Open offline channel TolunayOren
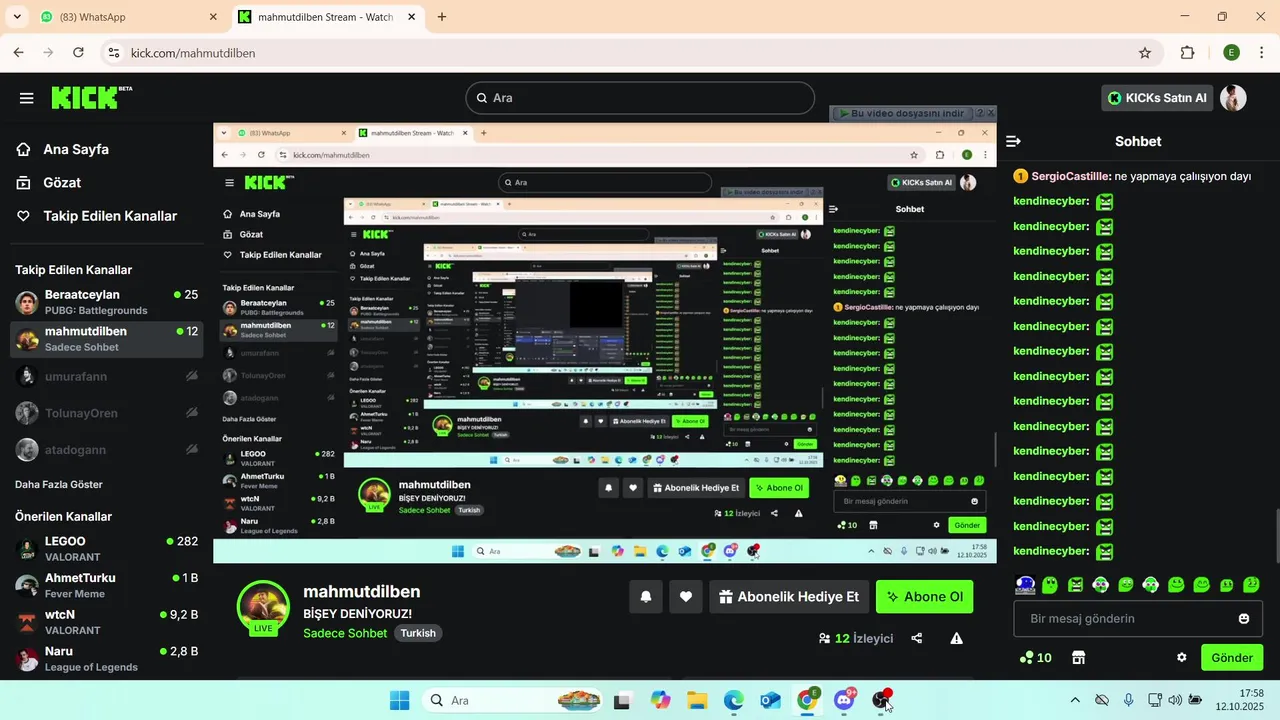 coord(106,413)
